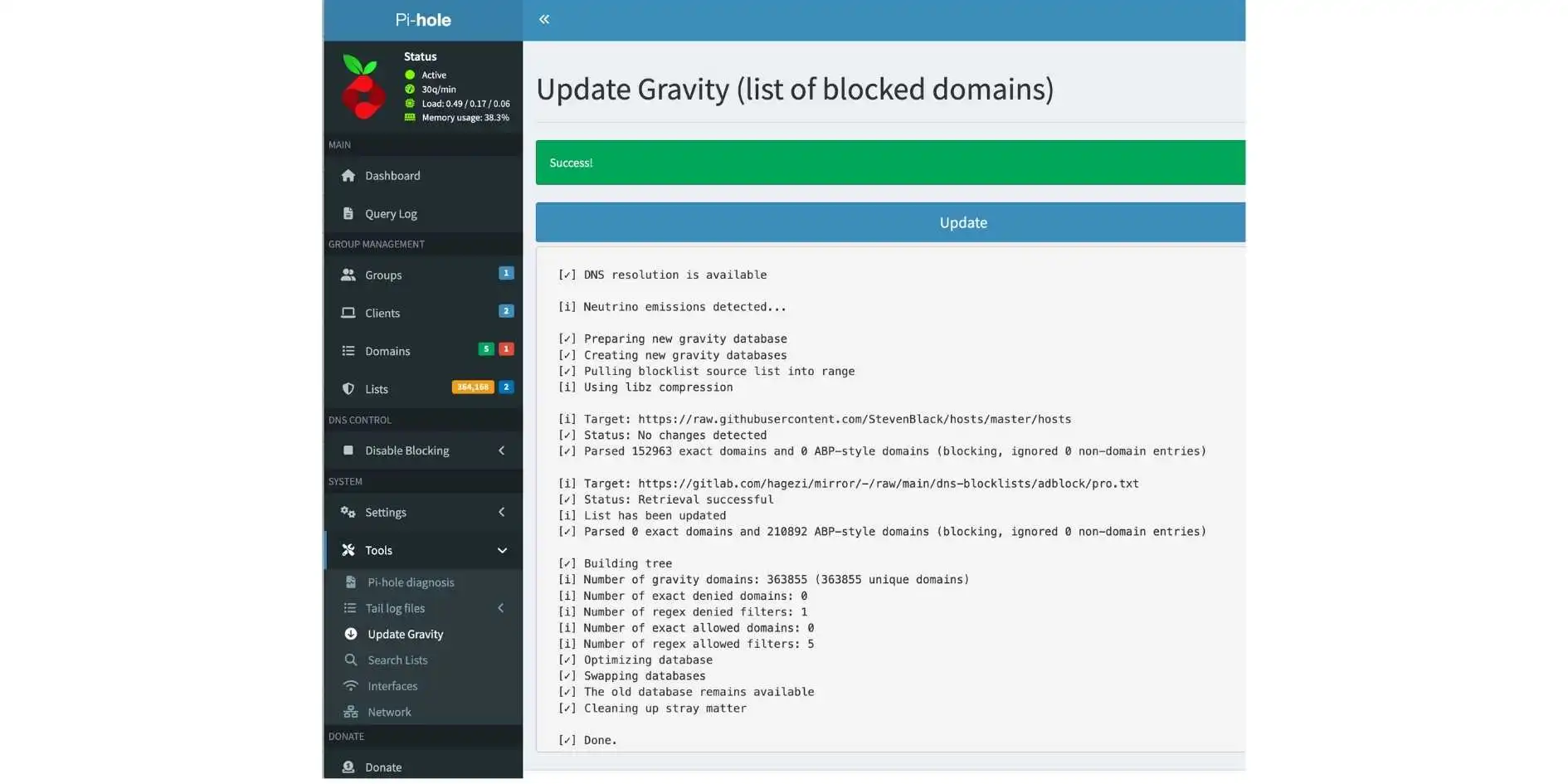Click the Lists shield icon
Viewport: 1568px width, 784px height.
pyautogui.click(x=348, y=390)
